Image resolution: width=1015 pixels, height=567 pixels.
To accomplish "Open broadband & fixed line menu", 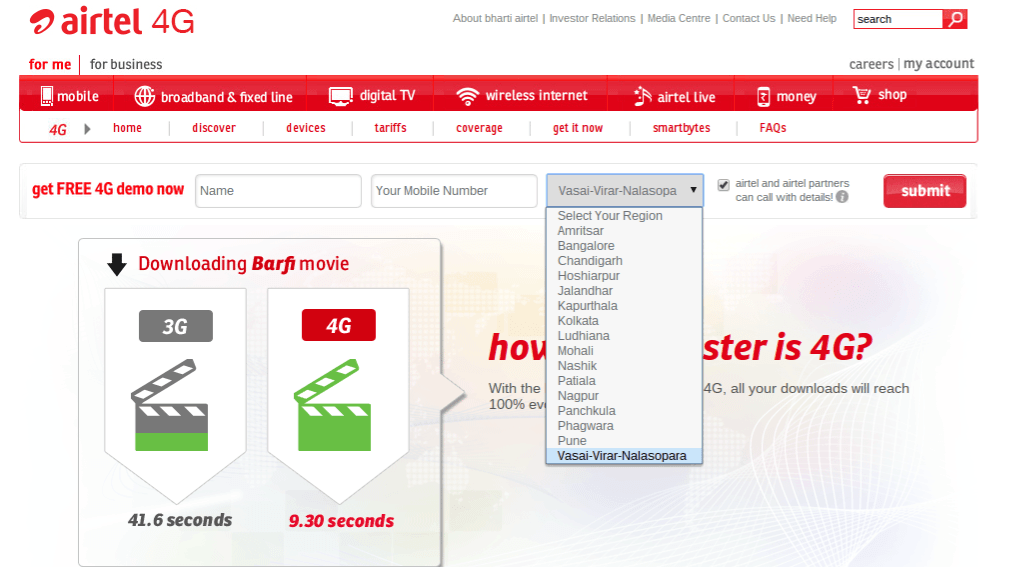I will click(x=212, y=96).
